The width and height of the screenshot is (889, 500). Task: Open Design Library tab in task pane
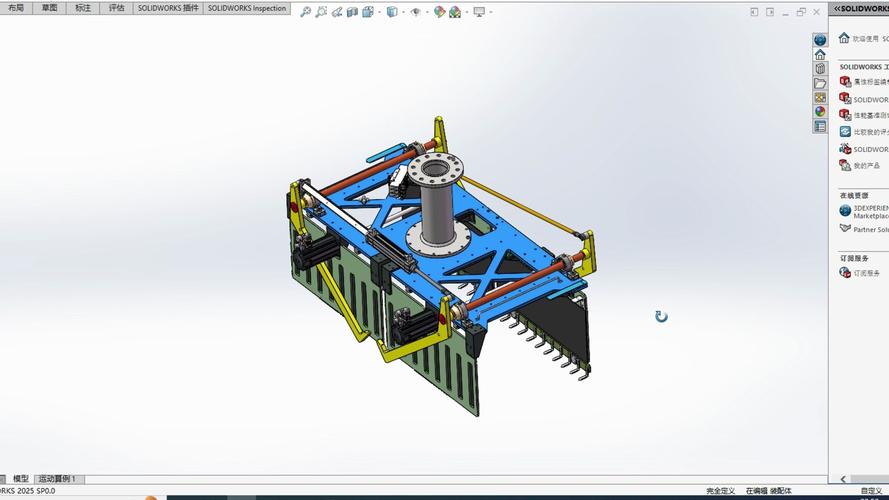[x=820, y=69]
